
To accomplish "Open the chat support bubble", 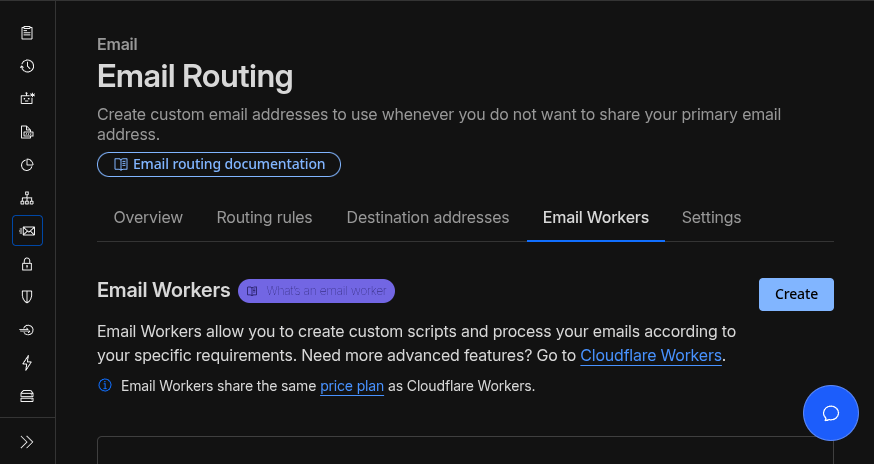I will (x=830, y=413).
